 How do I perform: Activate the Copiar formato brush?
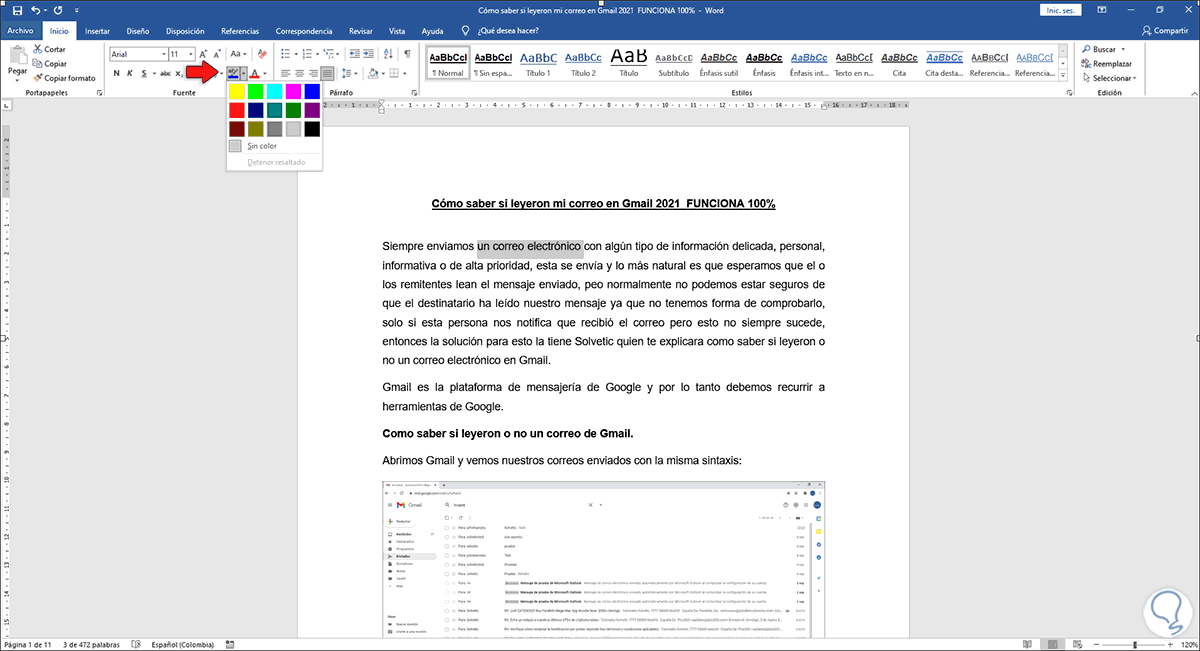click(64, 77)
